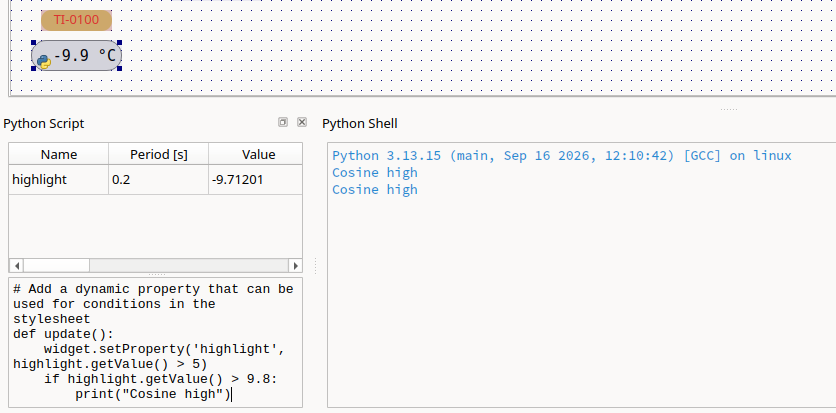Click the horizontal scrollbar thumb under the table

(57, 265)
